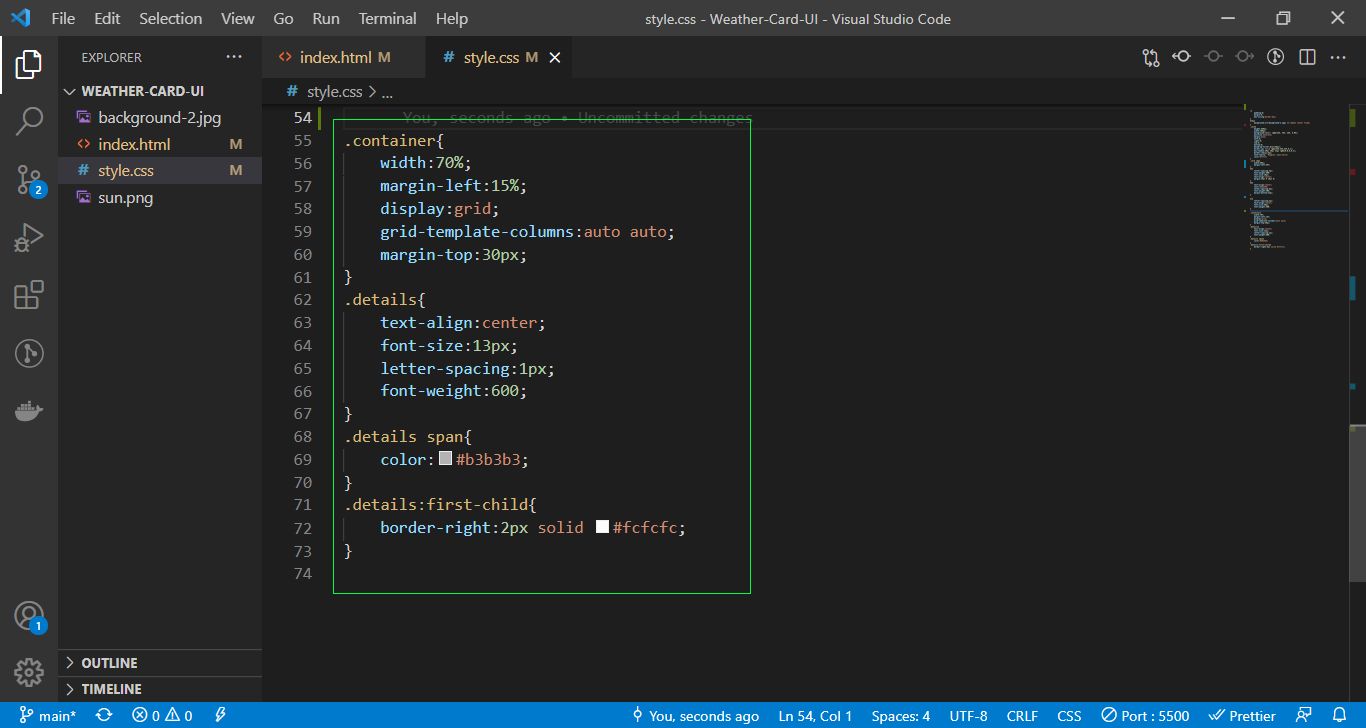1366x728 pixels.
Task: Open color picker for #b3b3b3 swatch
Action: [x=446, y=459]
